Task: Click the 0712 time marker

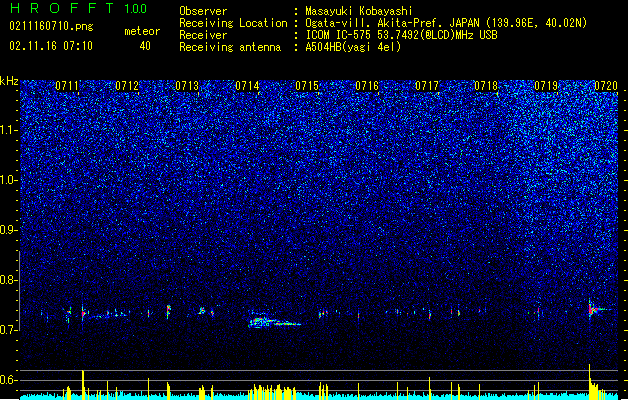Action: click(x=127, y=86)
